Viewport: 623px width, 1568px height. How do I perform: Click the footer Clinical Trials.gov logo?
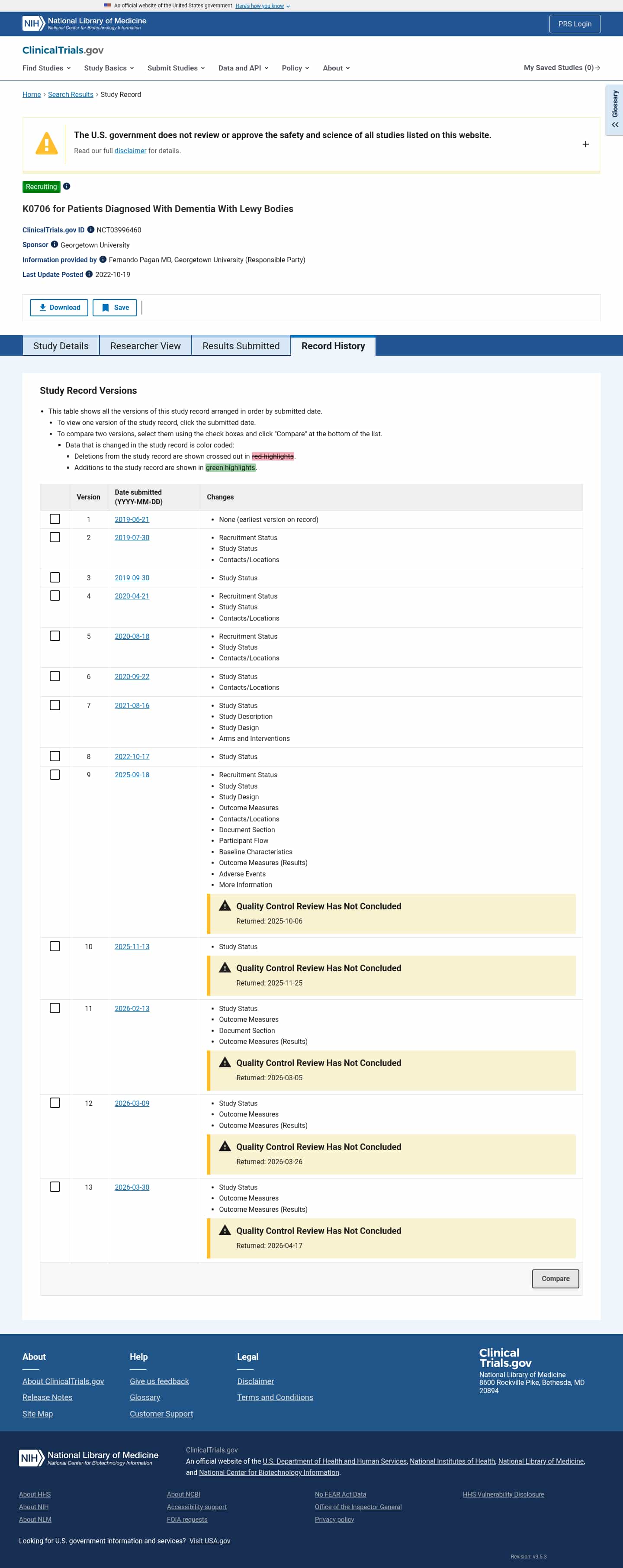coord(505,1358)
